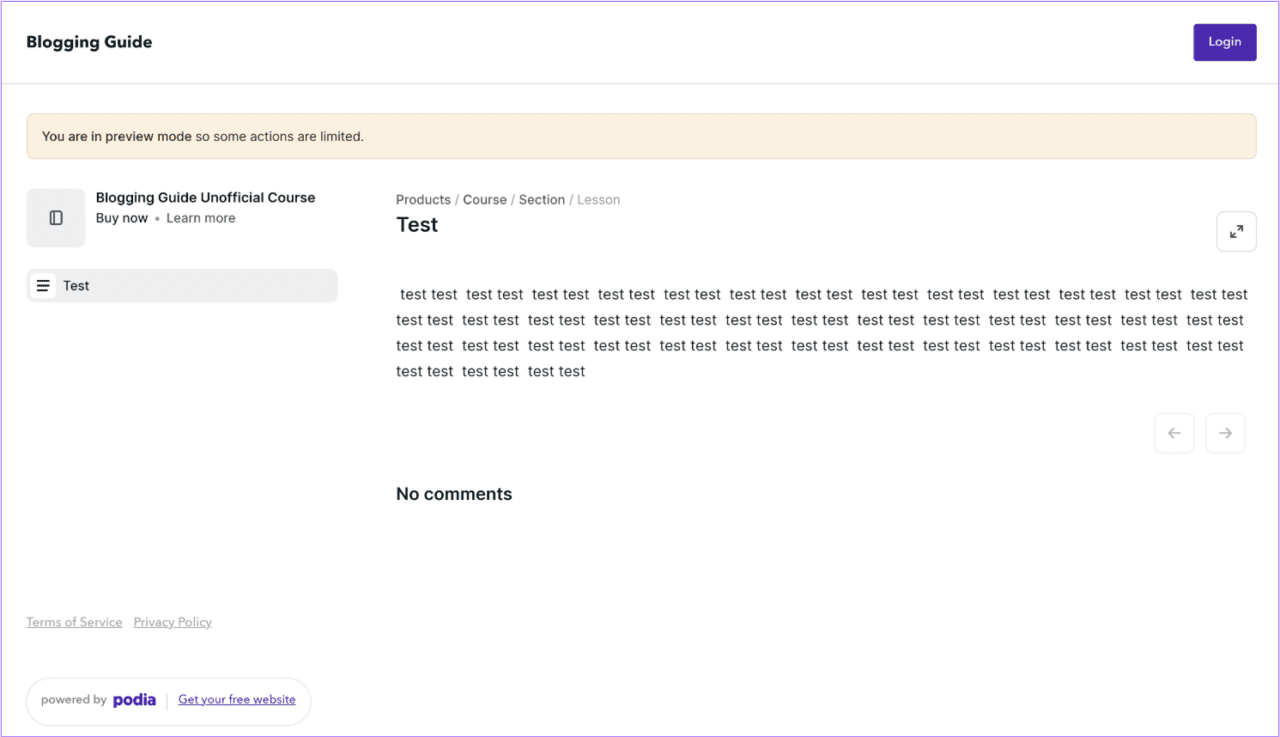Open the Privacy Policy page
1280x737 pixels.
point(172,621)
